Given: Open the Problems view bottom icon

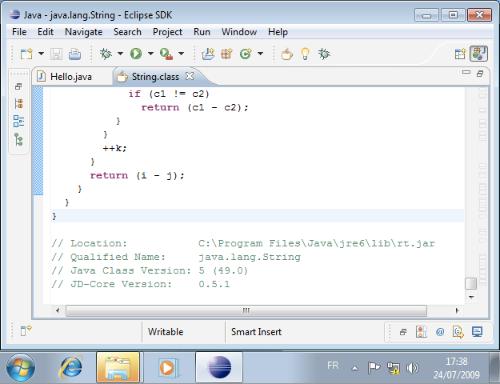Looking at the screenshot, I should click(421, 332).
